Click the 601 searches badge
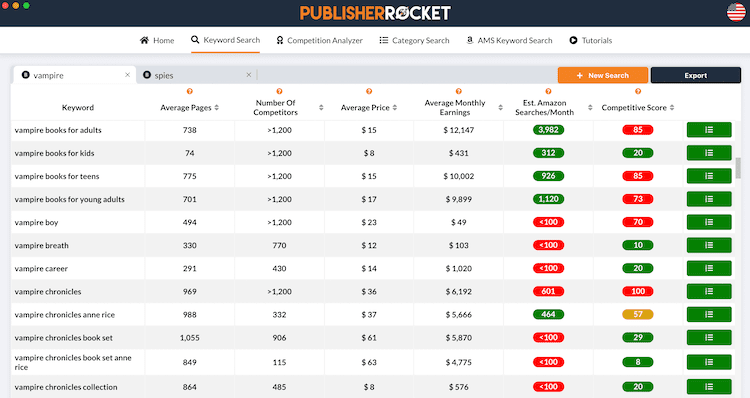This screenshot has height=398, width=750. (548, 291)
